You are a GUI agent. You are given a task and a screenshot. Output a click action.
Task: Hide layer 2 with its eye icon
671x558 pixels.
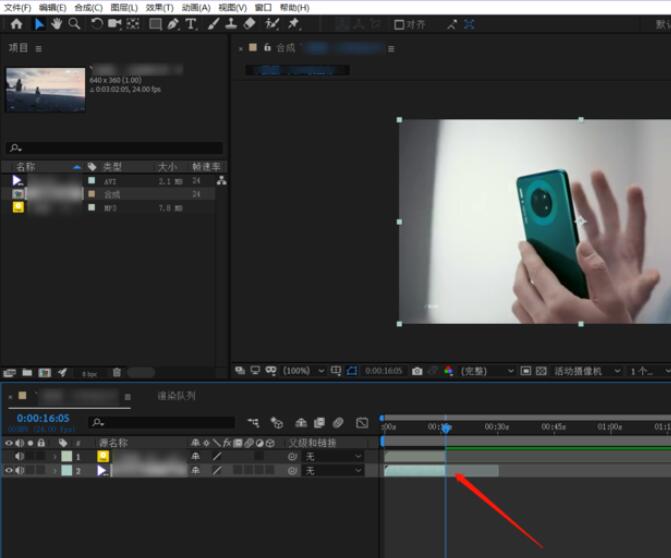click(x=9, y=470)
